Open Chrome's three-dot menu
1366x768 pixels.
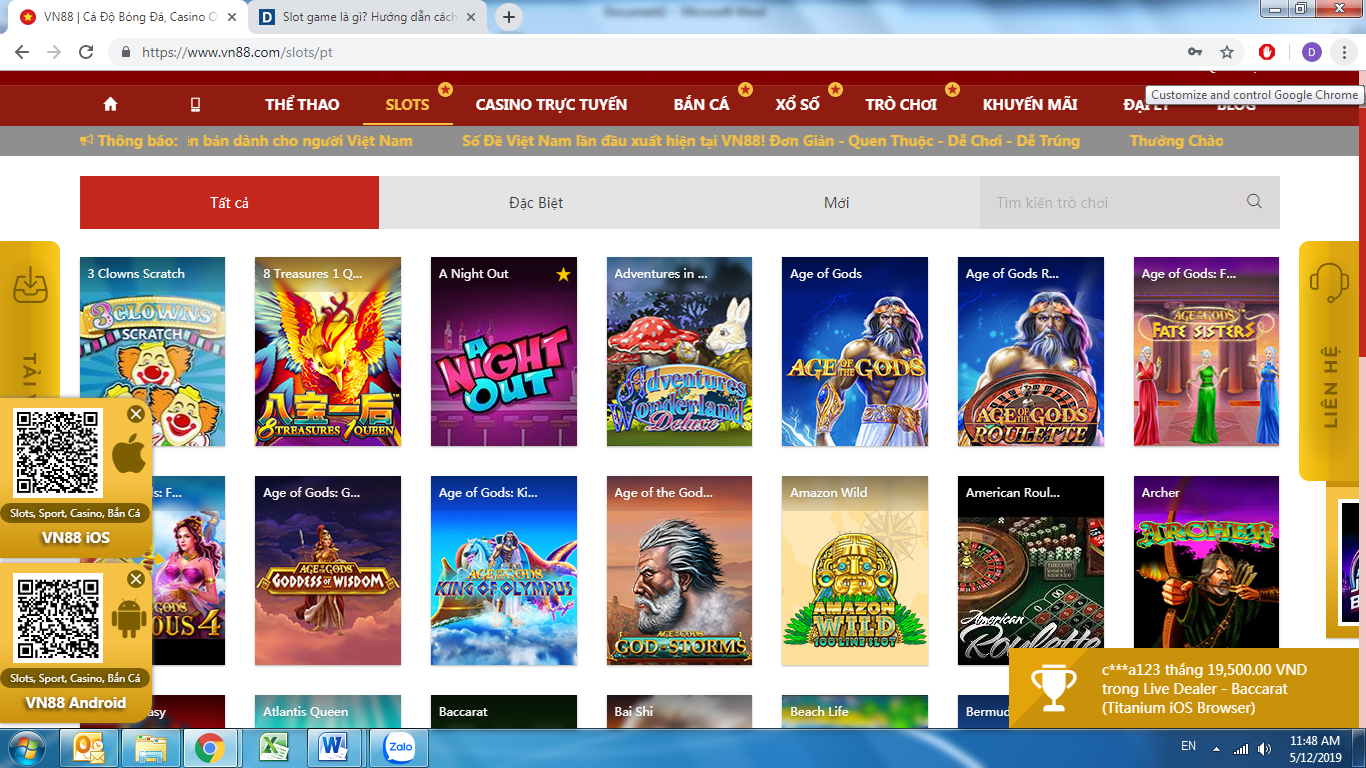1344,52
